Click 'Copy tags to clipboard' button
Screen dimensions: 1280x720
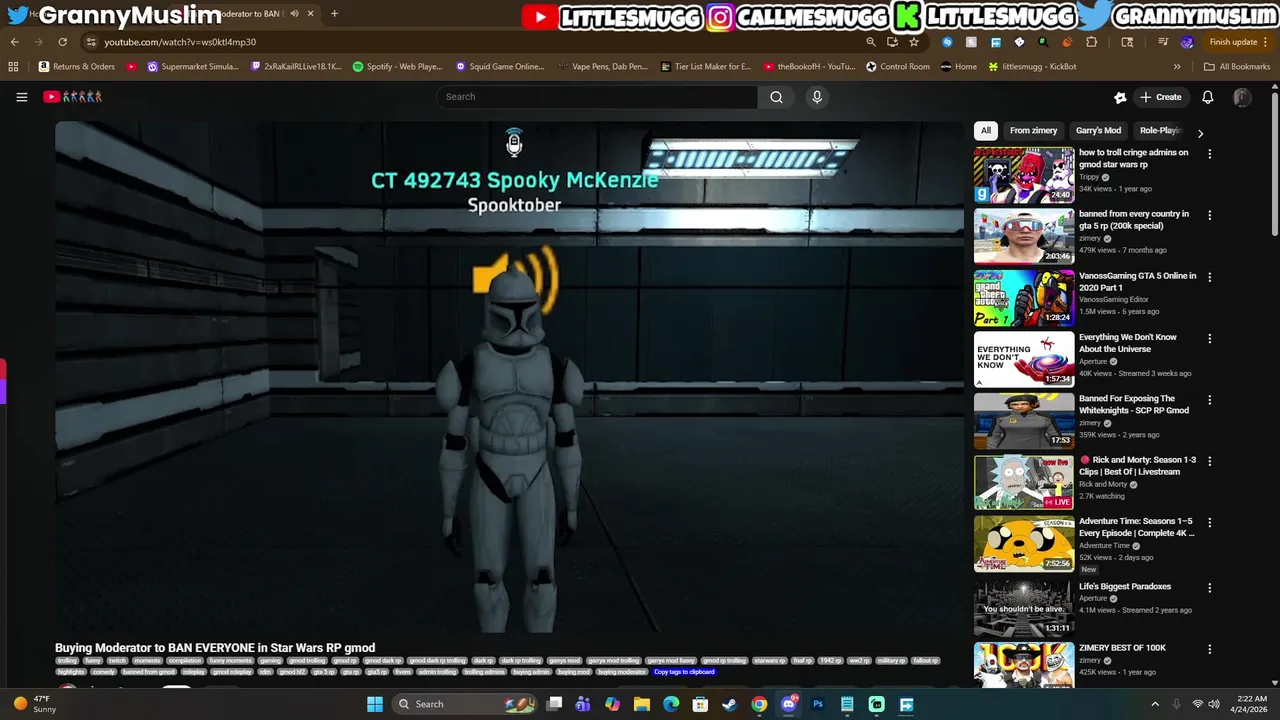click(x=684, y=672)
